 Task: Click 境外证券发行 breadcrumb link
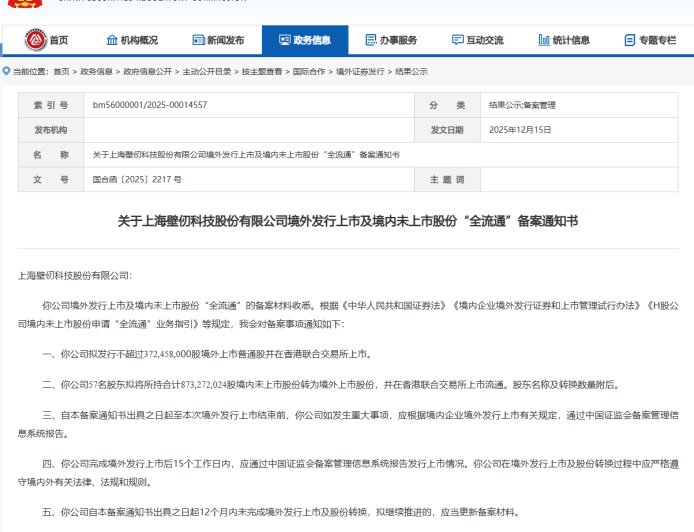coord(360,71)
